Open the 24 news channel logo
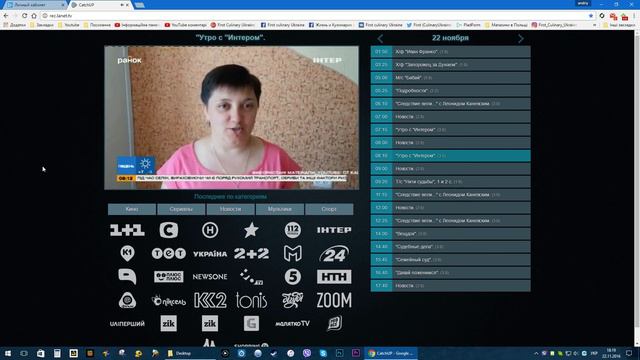 coord(334,254)
